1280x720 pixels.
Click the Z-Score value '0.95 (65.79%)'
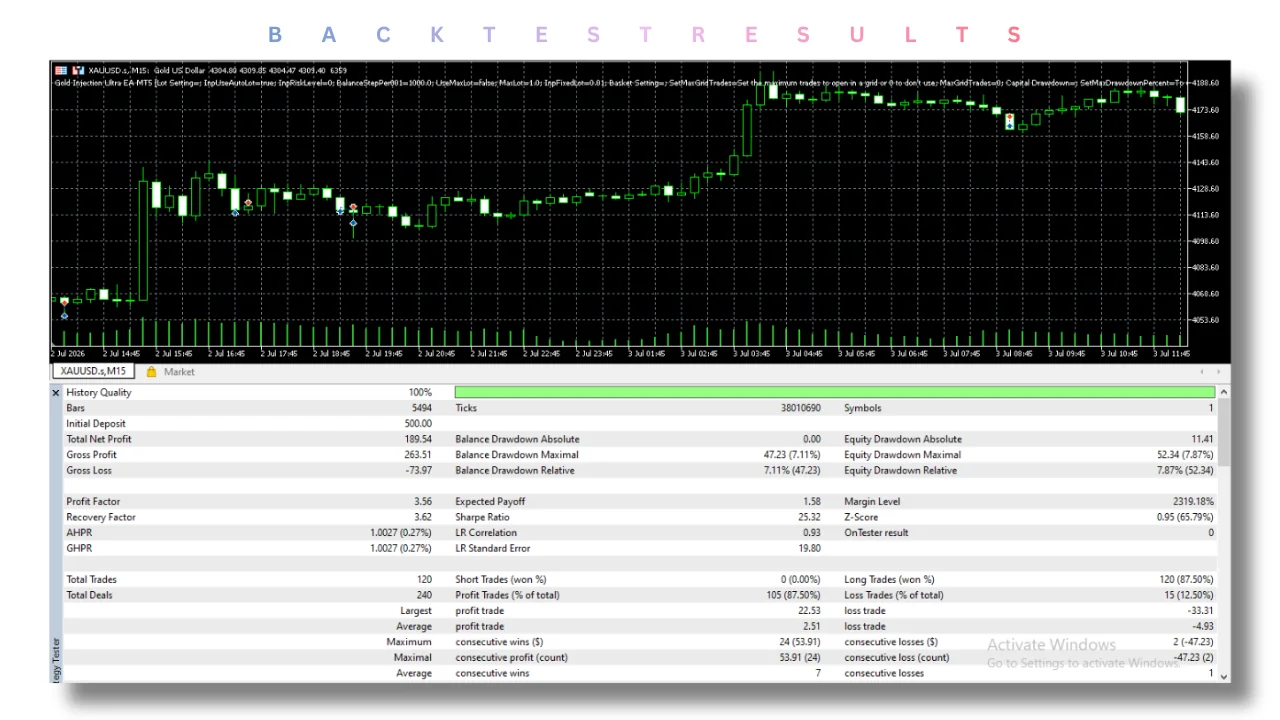pos(1185,517)
